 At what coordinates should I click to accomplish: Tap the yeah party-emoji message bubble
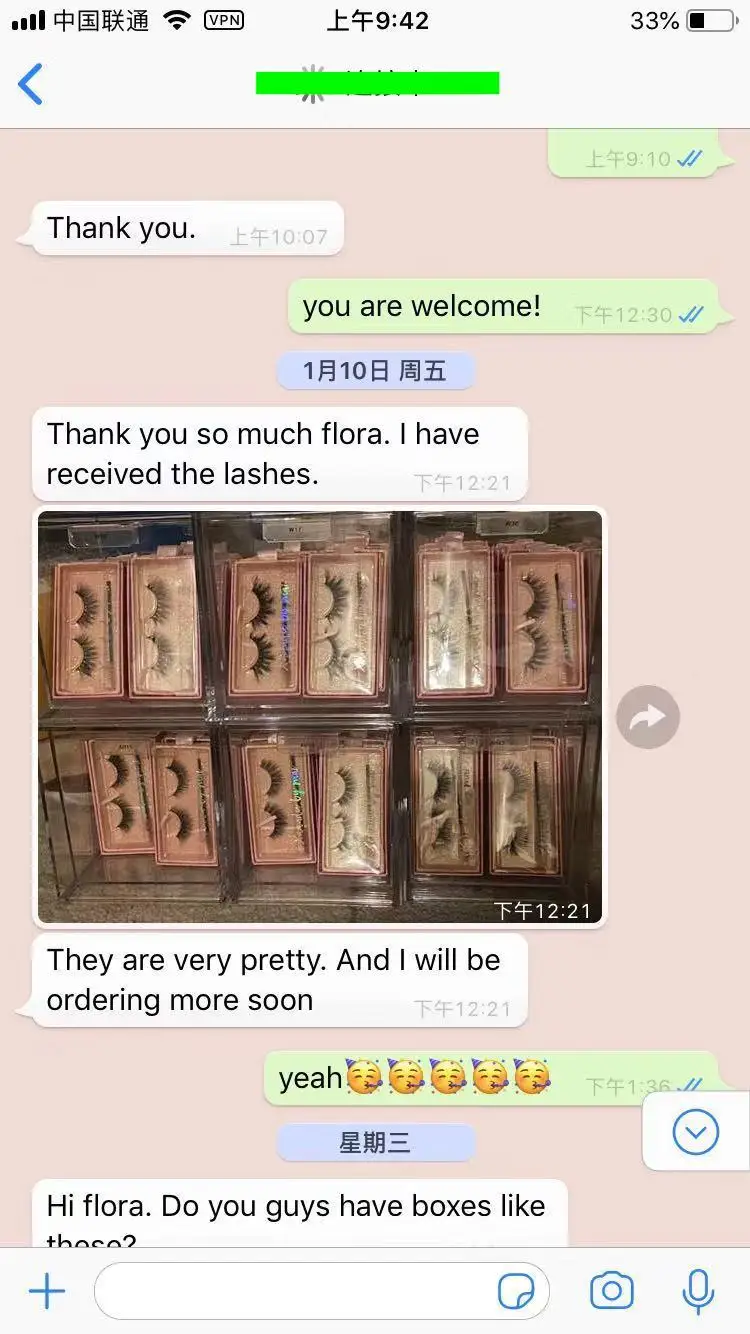click(492, 1078)
